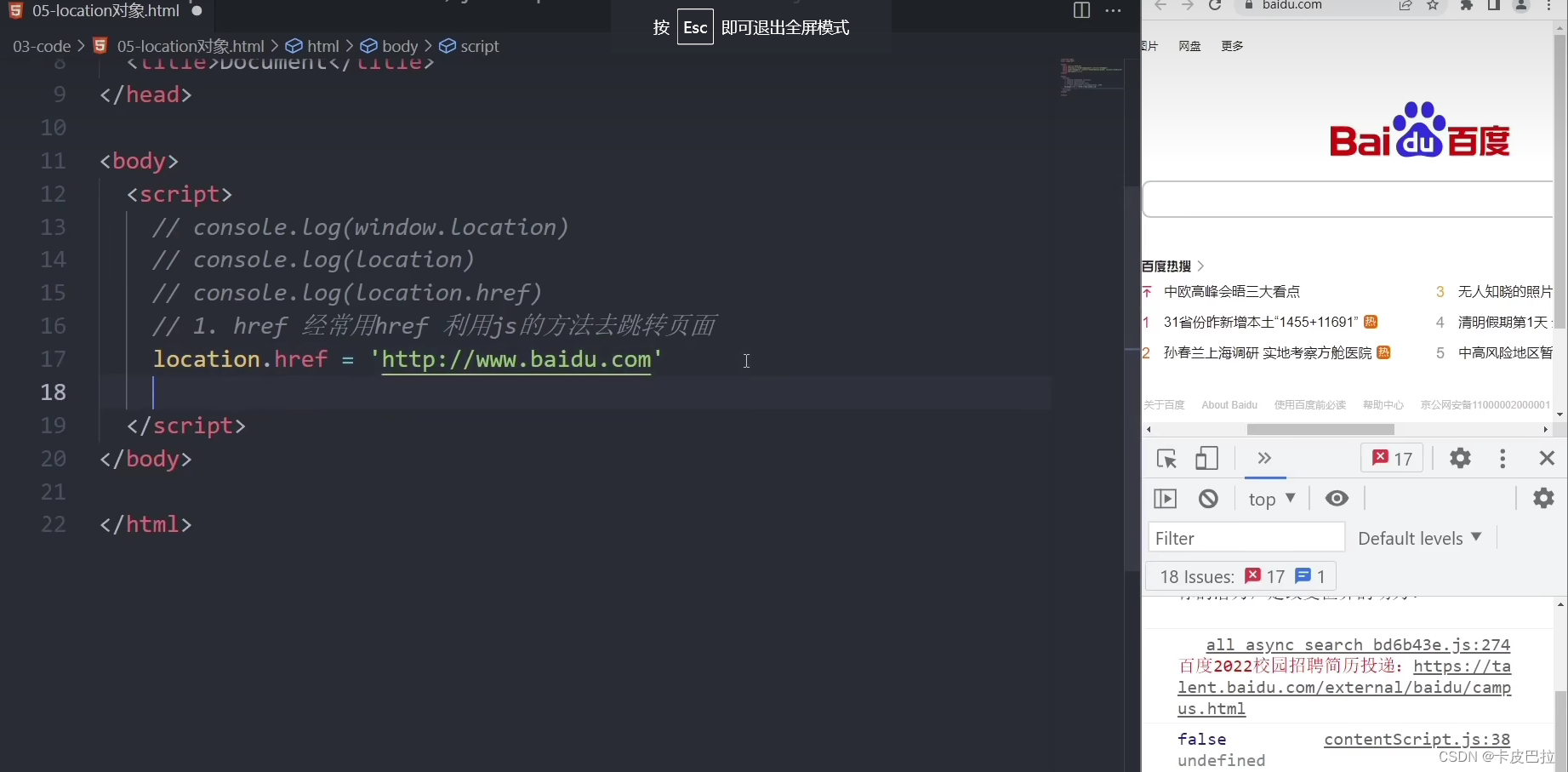Focus the console Filter field
Viewport: 1568px width, 772px height.
1246,538
